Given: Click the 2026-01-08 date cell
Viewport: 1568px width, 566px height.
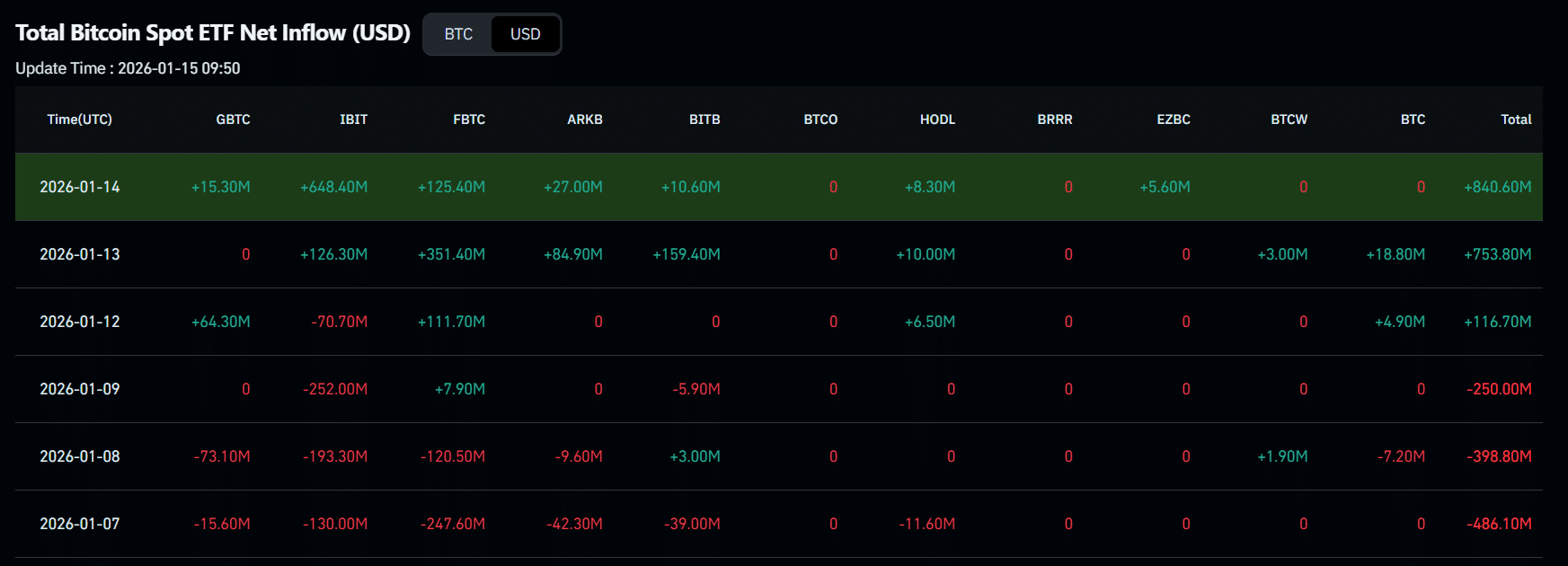Looking at the screenshot, I should point(80,456).
